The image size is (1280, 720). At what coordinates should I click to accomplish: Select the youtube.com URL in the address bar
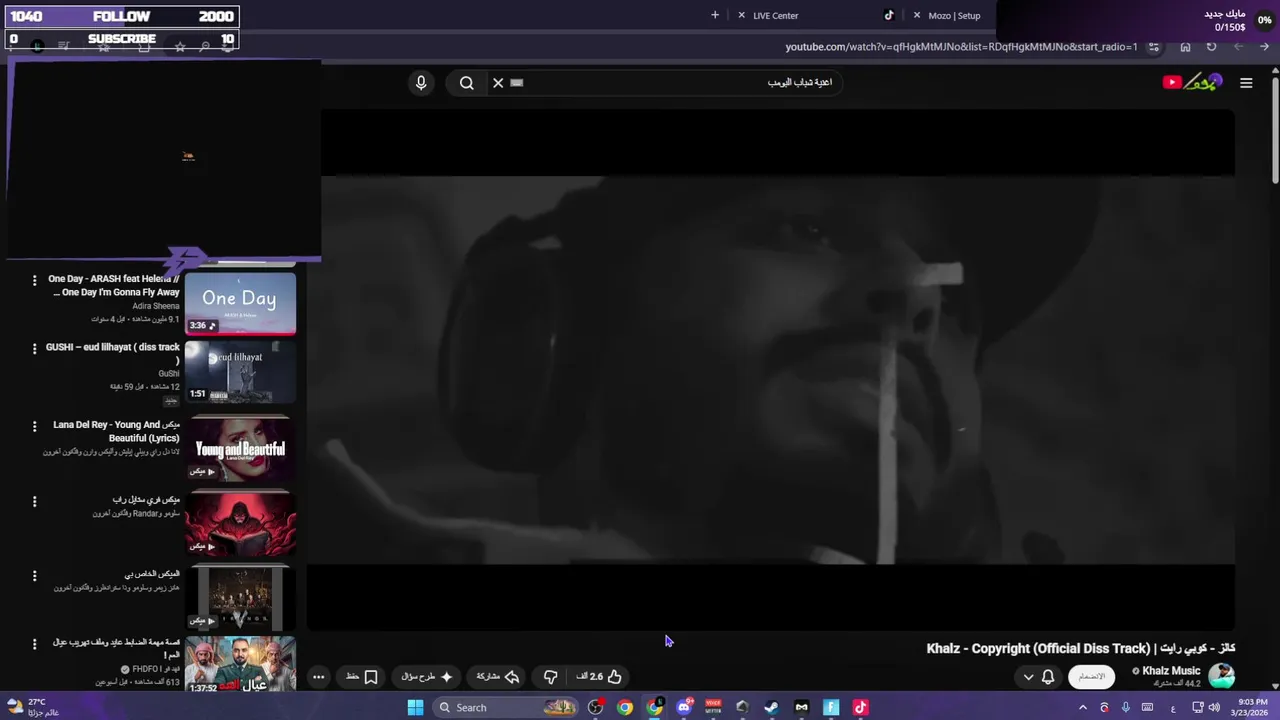pos(961,47)
